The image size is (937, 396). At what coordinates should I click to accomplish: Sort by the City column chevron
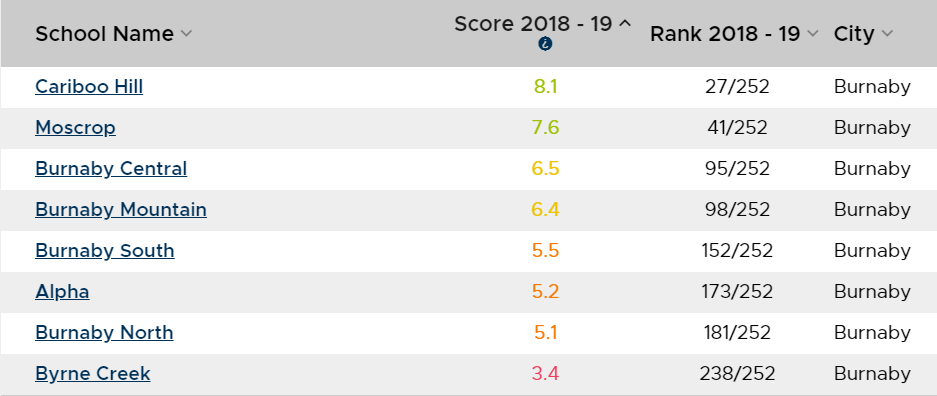point(886,34)
